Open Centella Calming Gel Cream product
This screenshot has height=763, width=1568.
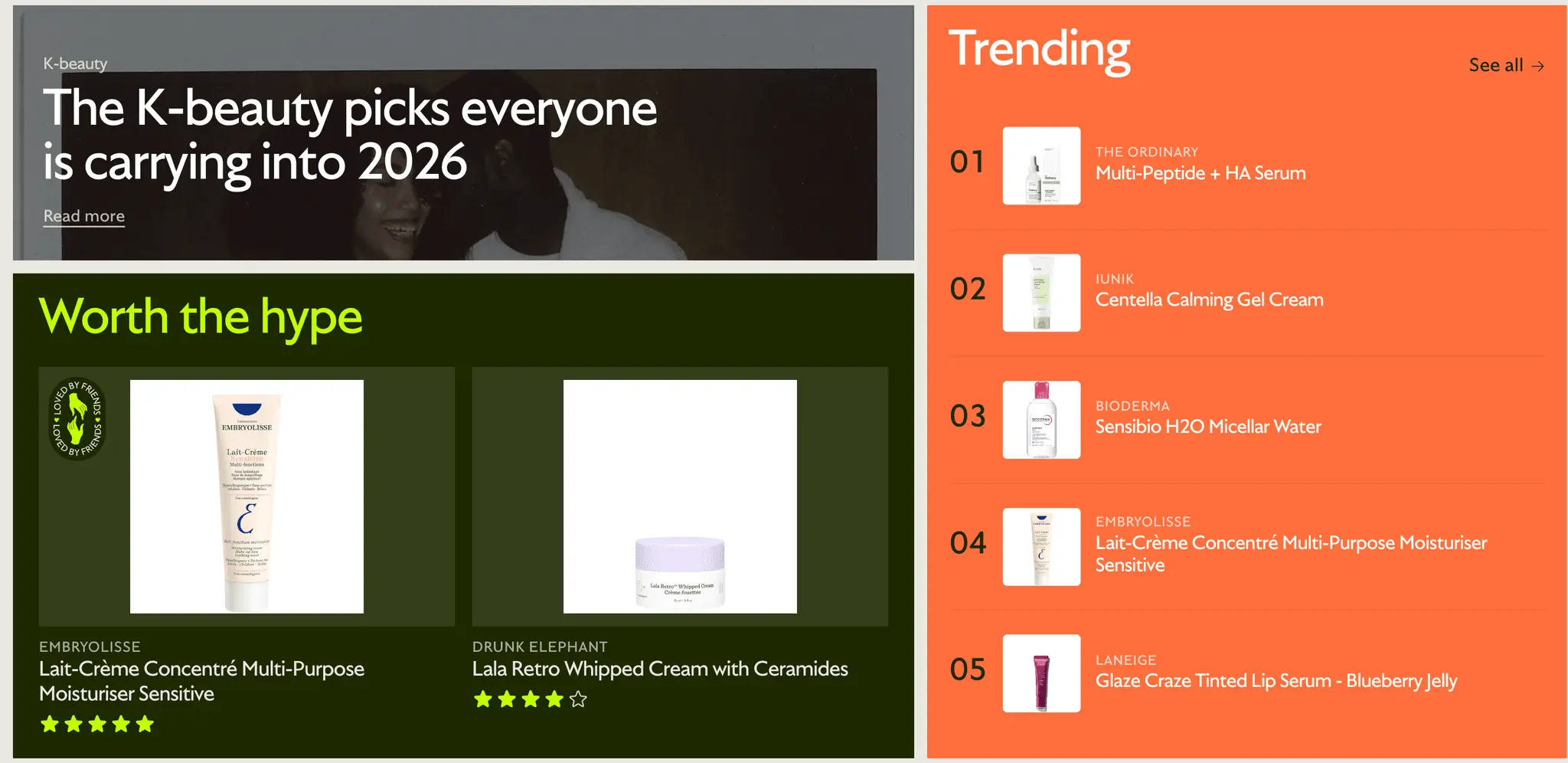(1209, 300)
